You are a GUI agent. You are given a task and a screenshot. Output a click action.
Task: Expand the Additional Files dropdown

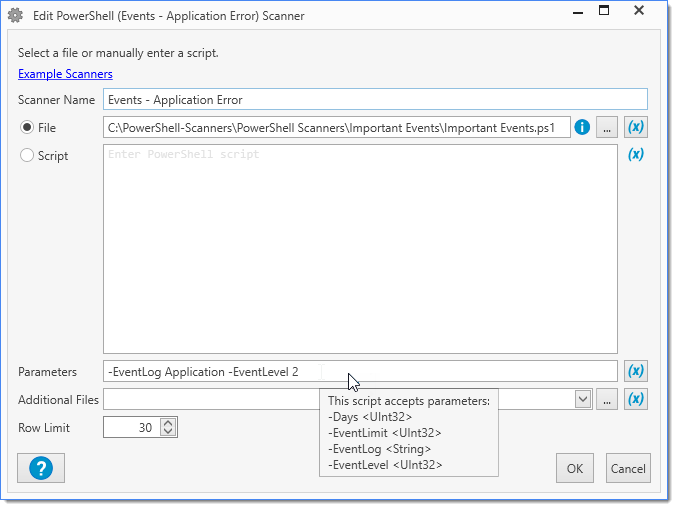(583, 399)
